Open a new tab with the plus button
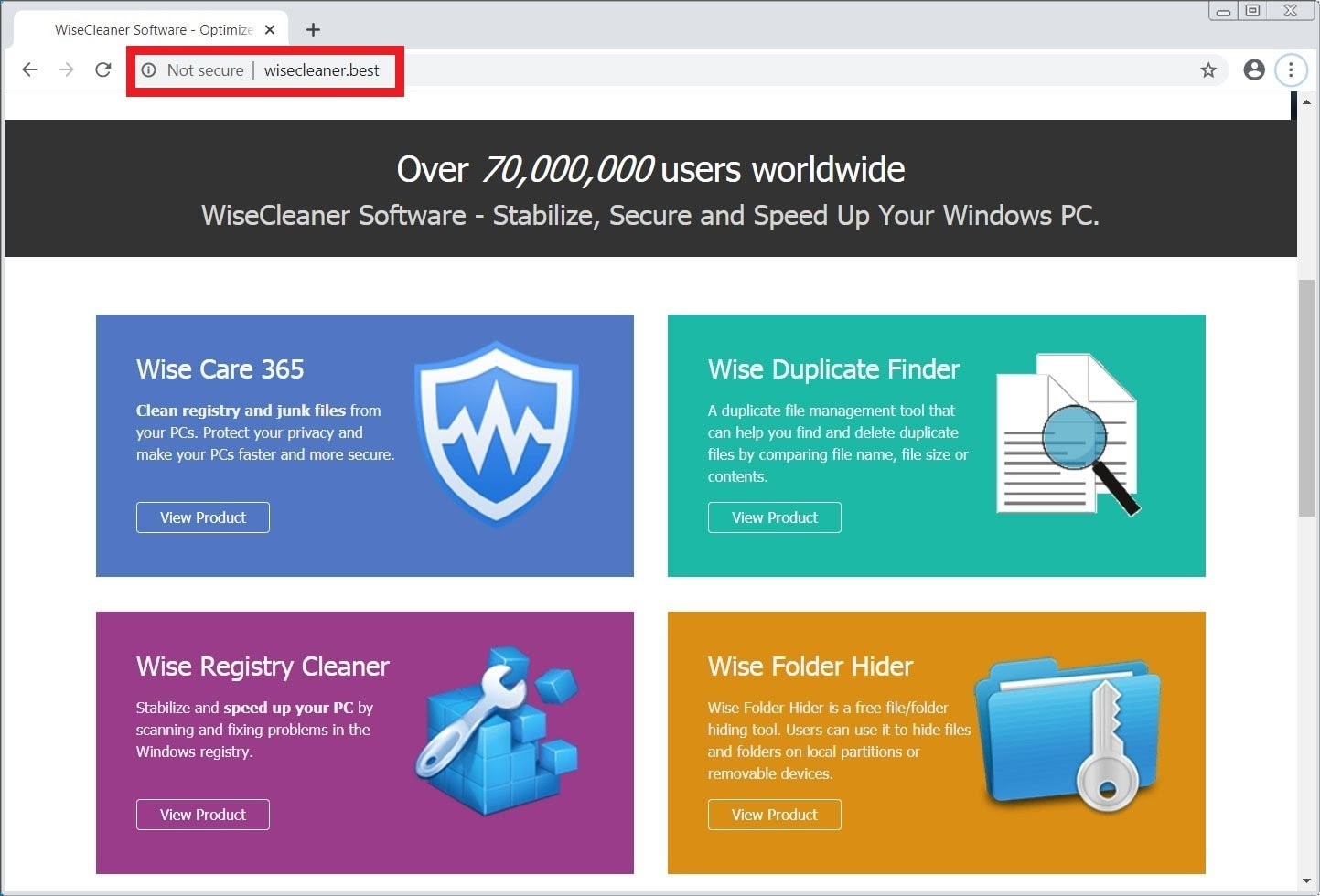Screen dimensions: 1320x896 (313, 29)
